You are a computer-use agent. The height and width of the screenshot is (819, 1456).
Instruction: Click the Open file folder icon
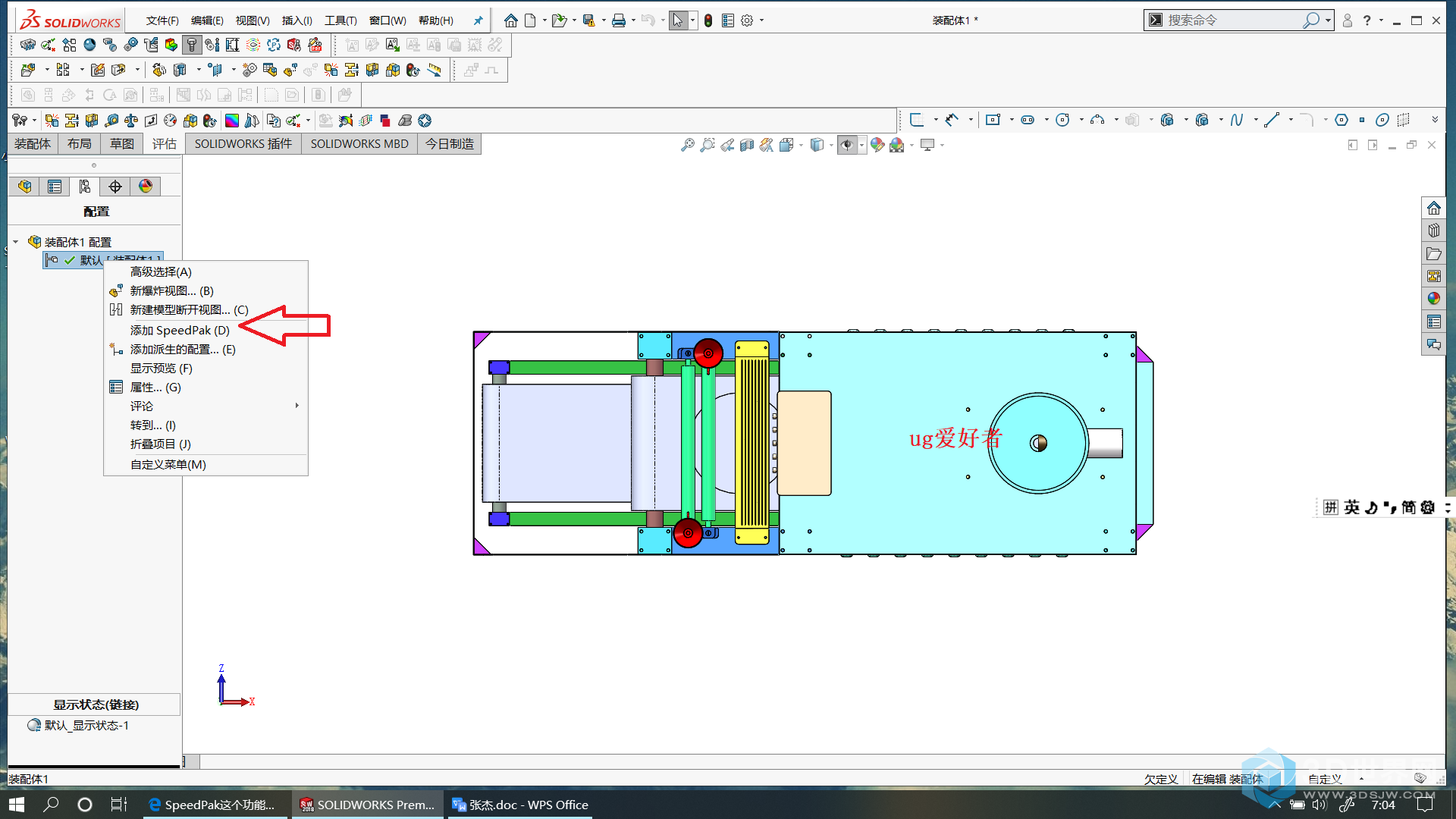click(x=559, y=20)
